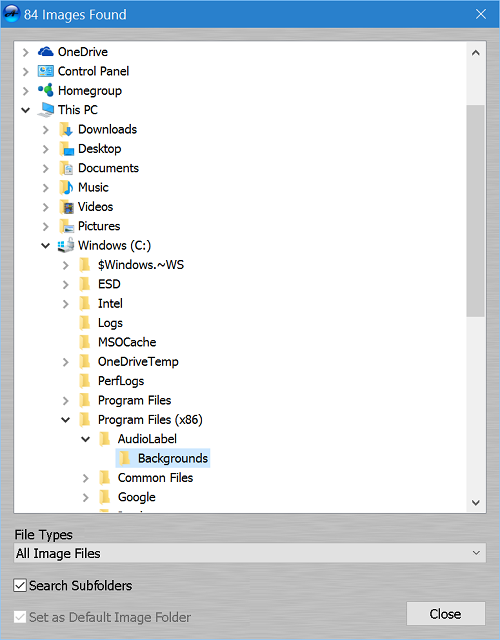Click the Intel folder icon
This screenshot has width=500, height=640.
point(84,304)
